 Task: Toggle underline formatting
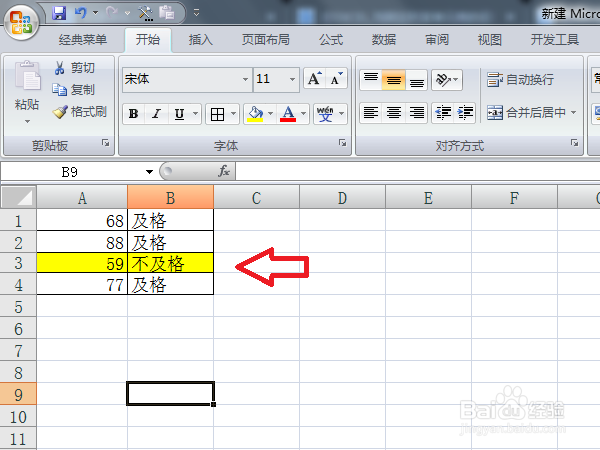[x=179, y=114]
